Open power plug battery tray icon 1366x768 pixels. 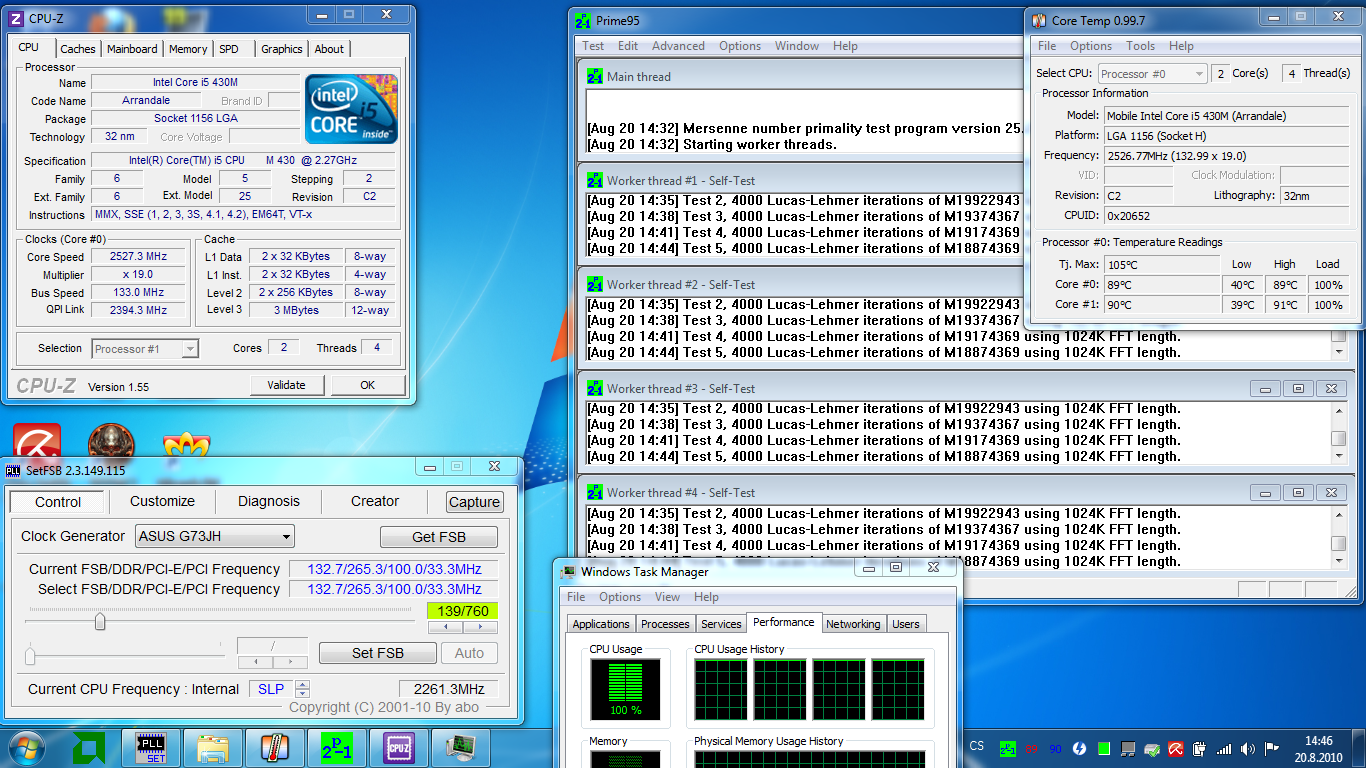pyautogui.click(x=1201, y=748)
